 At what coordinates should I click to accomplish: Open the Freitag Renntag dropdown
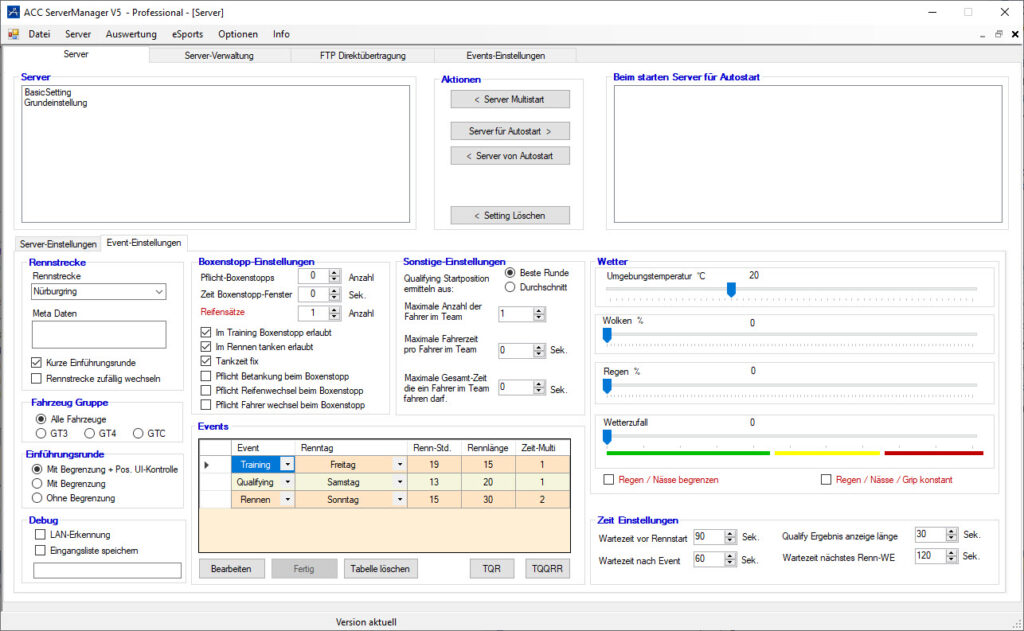click(400, 464)
